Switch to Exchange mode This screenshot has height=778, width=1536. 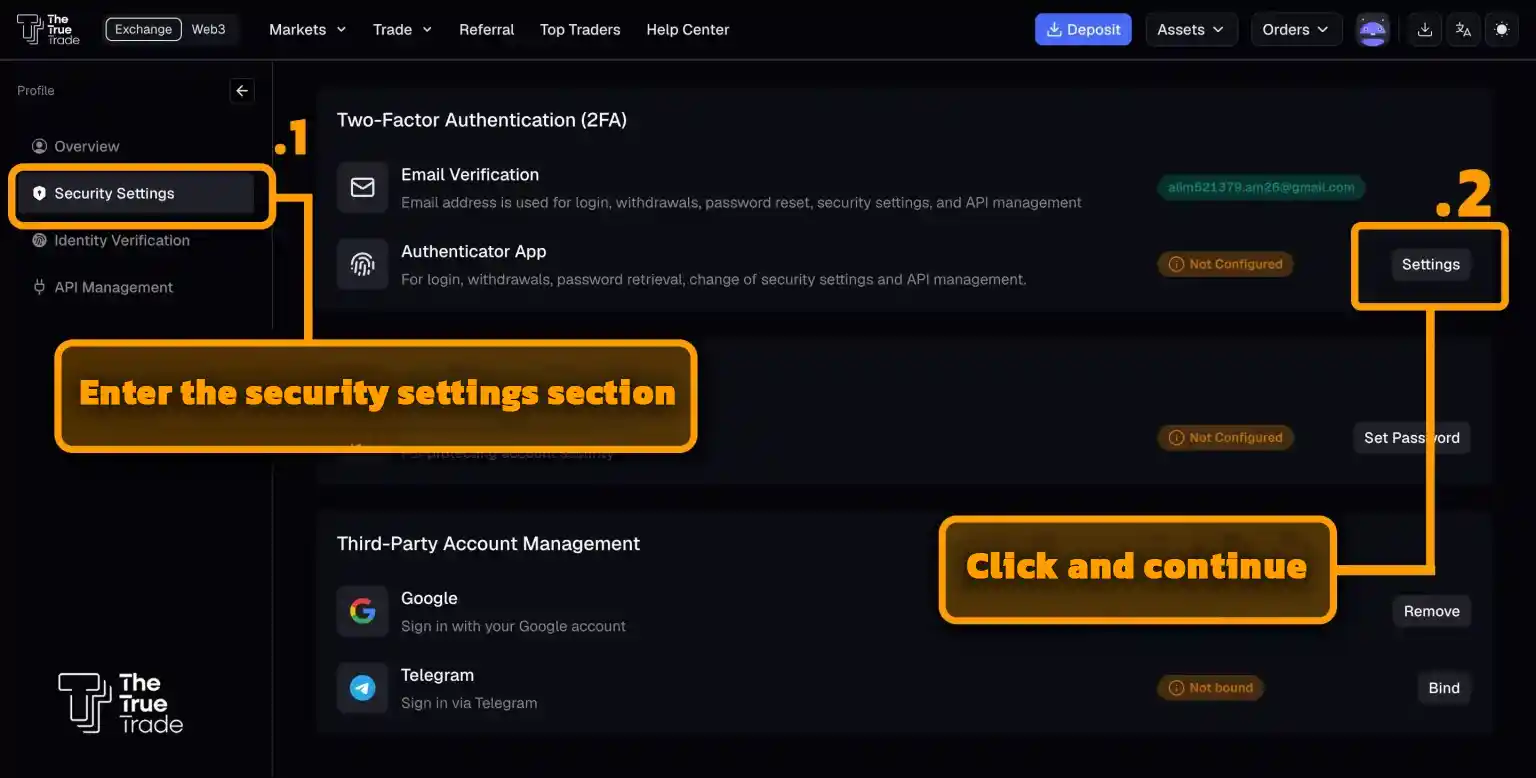coord(143,30)
